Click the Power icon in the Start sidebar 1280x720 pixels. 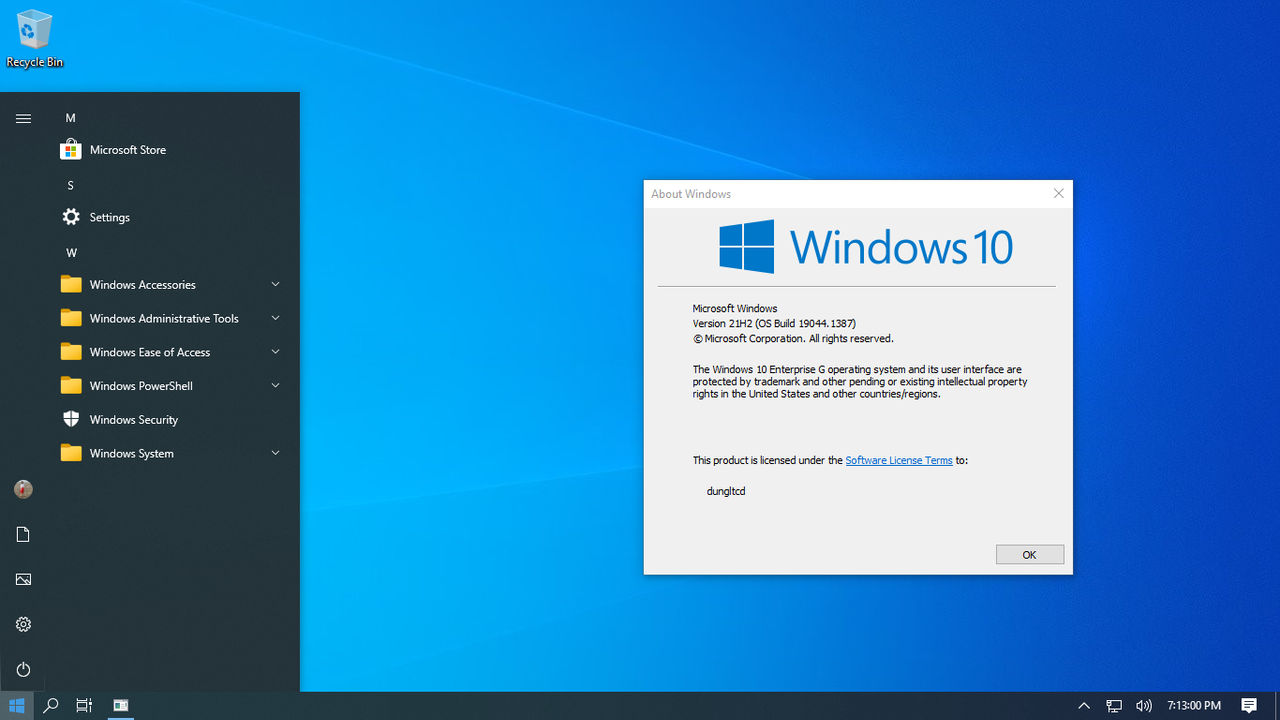(22, 669)
